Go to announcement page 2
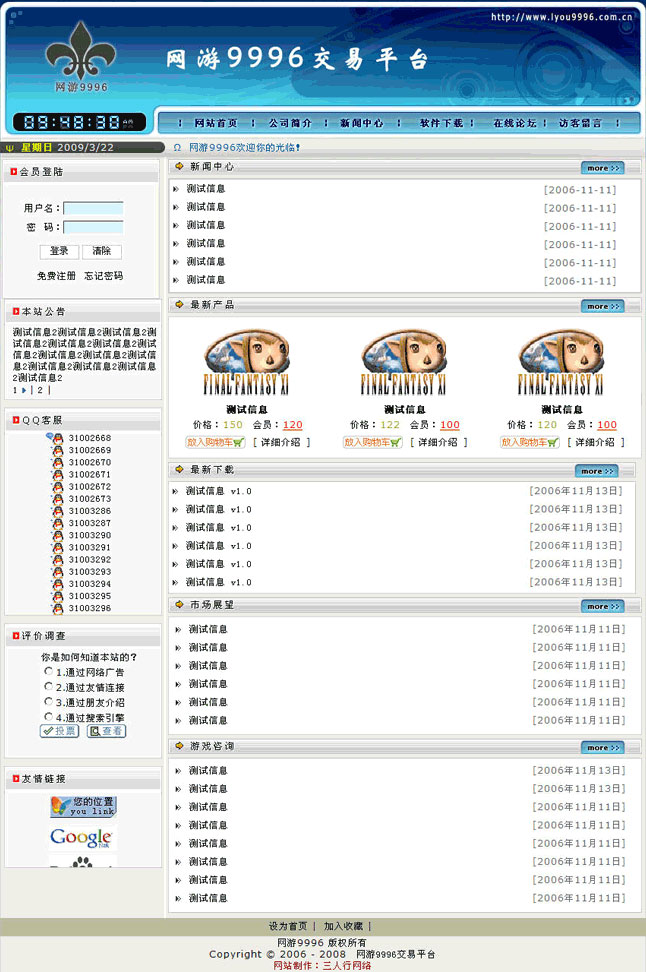646x972 pixels. click(40, 390)
